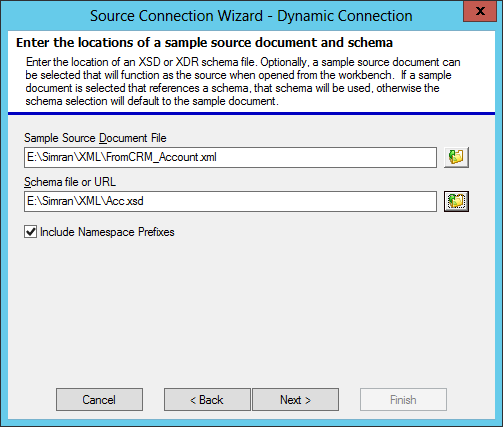Click the Include Namespace Prefixes label text
503x427 pixels.
click(107, 232)
